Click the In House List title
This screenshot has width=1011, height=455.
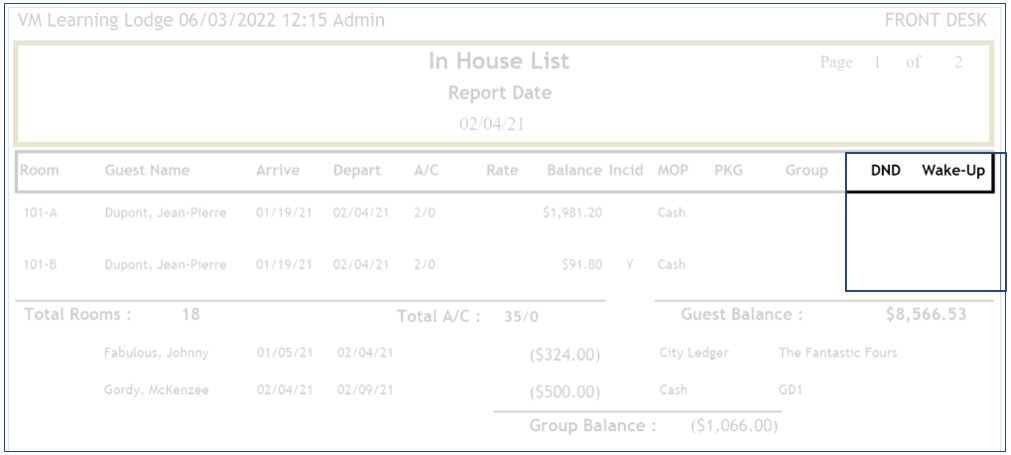(499, 61)
